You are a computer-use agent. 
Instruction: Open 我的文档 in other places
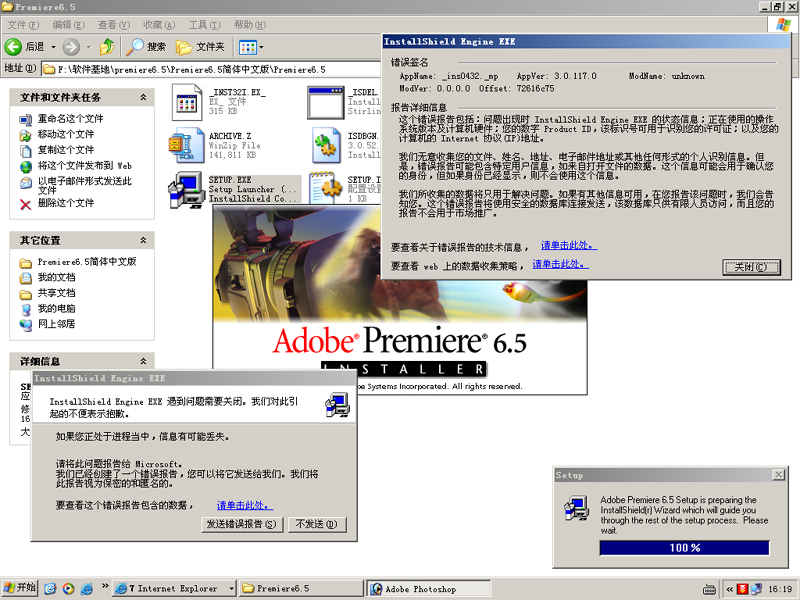tap(57, 277)
